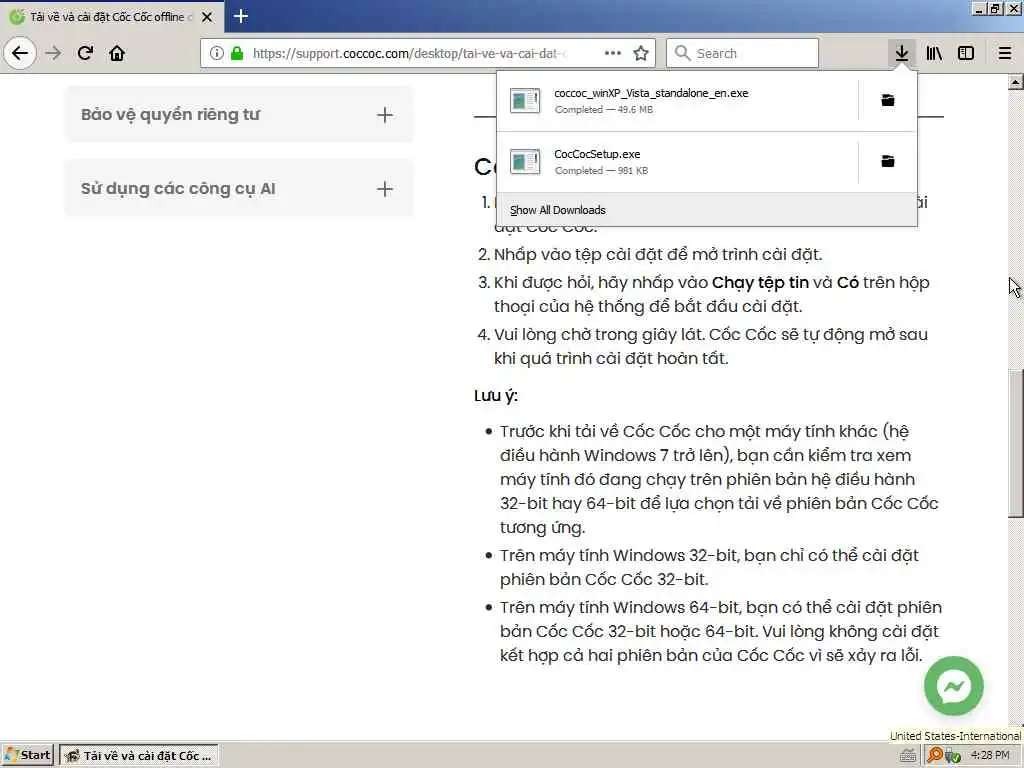Viewport: 1024px width, 768px height.
Task: Open folder containing coccoc_winXP_Vista_standalone_en.exe
Action: (888, 100)
